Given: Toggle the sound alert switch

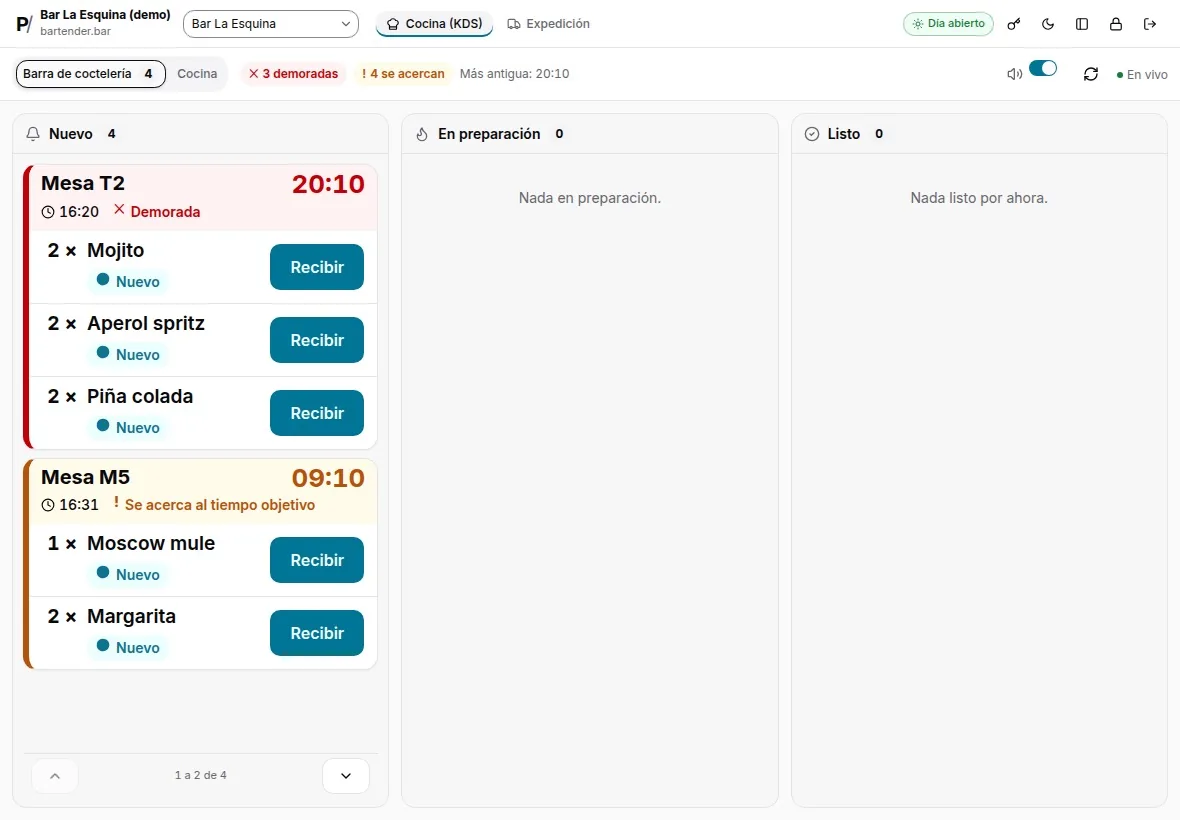Looking at the screenshot, I should pos(1042,68).
